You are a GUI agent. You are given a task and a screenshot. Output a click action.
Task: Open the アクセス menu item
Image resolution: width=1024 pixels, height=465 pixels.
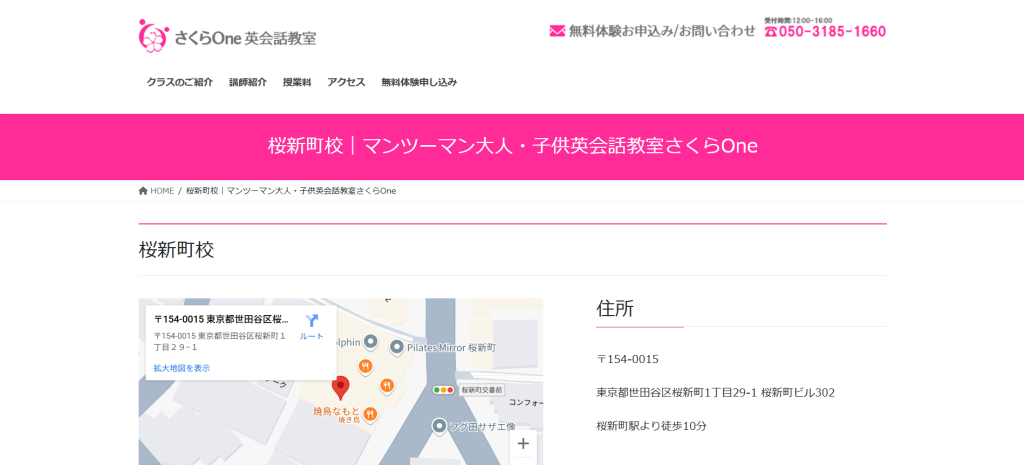(346, 82)
